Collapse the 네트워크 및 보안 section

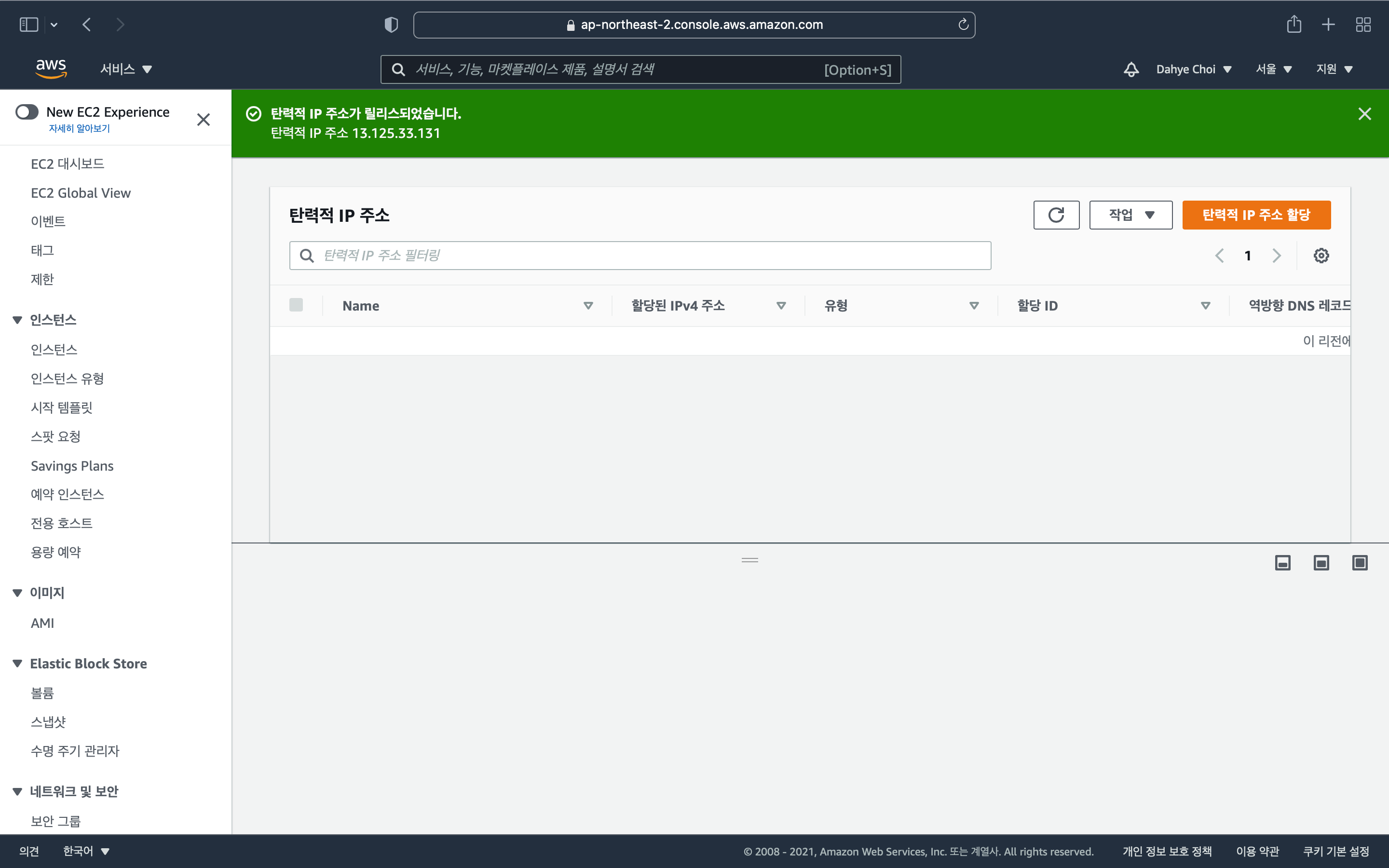click(x=18, y=791)
